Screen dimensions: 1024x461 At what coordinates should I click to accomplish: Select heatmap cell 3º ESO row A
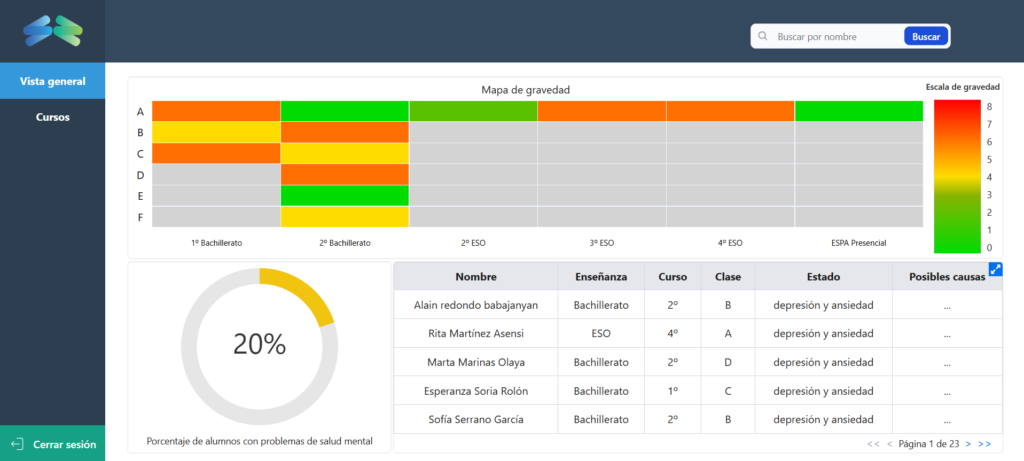[602, 111]
